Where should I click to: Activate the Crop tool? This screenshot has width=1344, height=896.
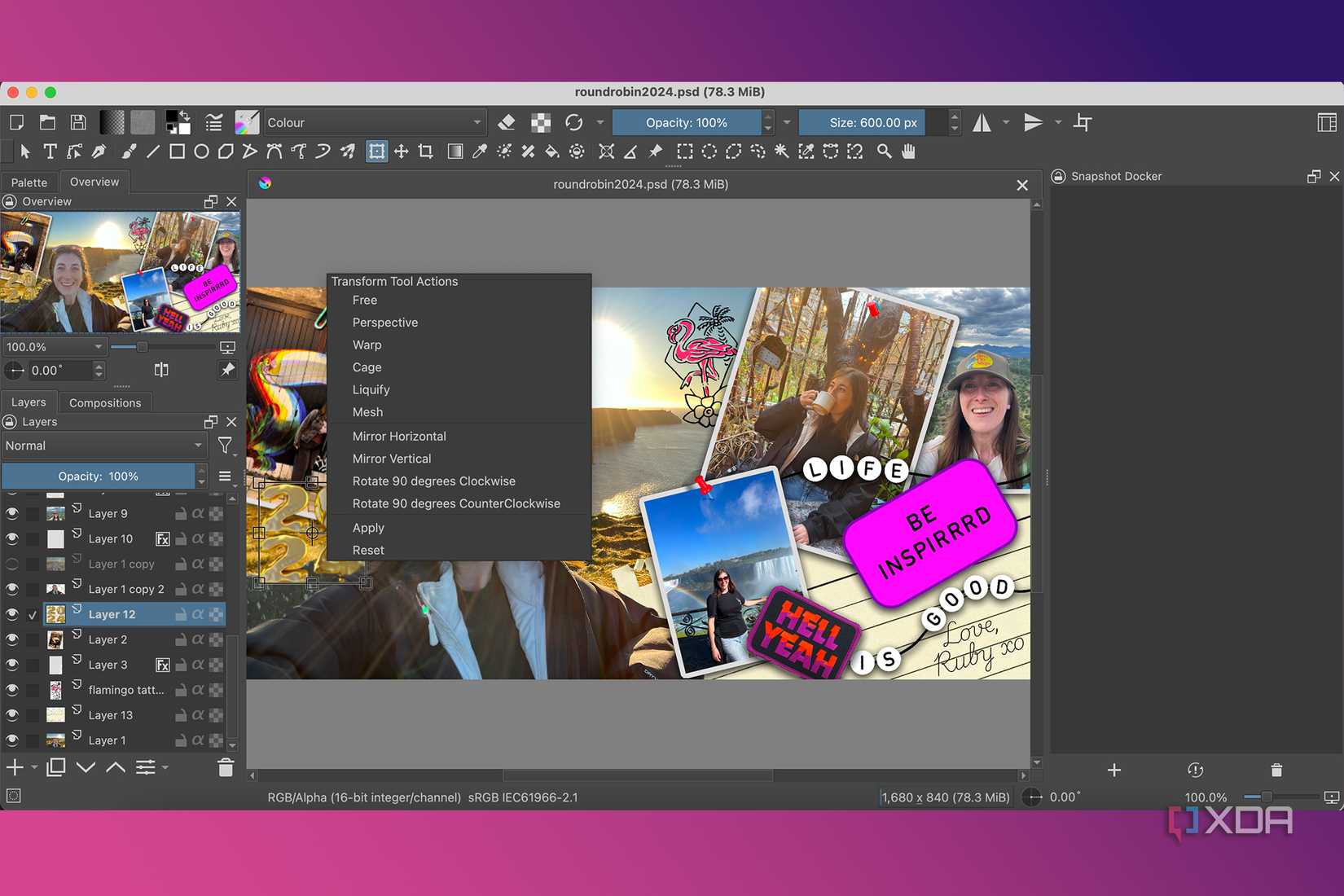[425, 152]
